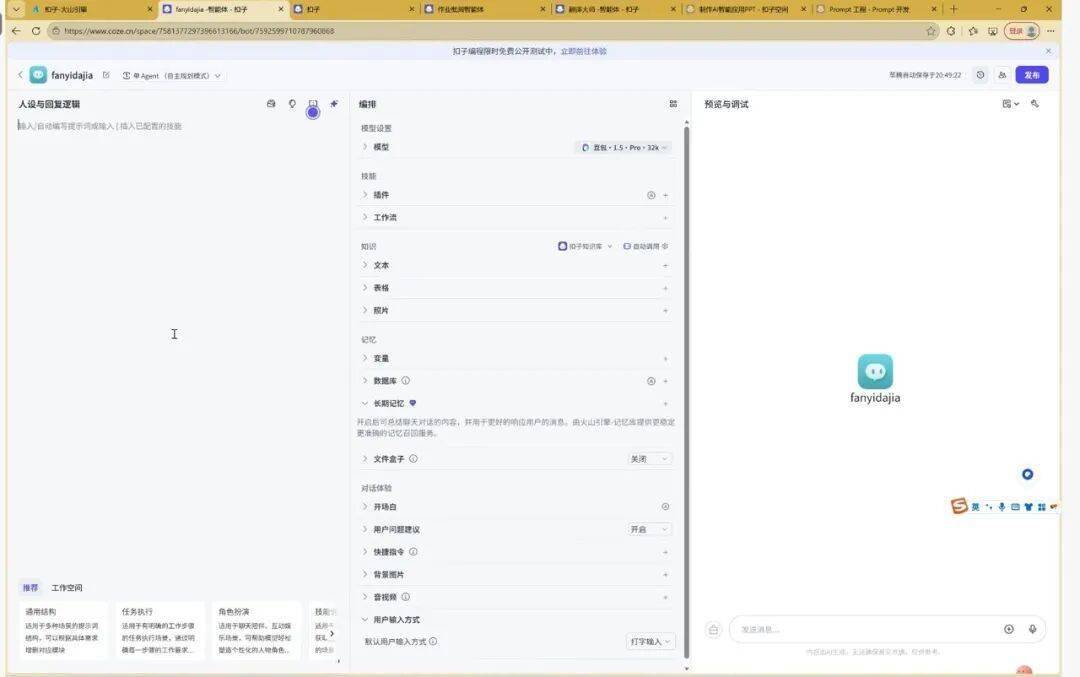Viewport: 1080px width, 677px height.
Task: Click the collaboration people icon near 发布
Action: click(x=1002, y=75)
